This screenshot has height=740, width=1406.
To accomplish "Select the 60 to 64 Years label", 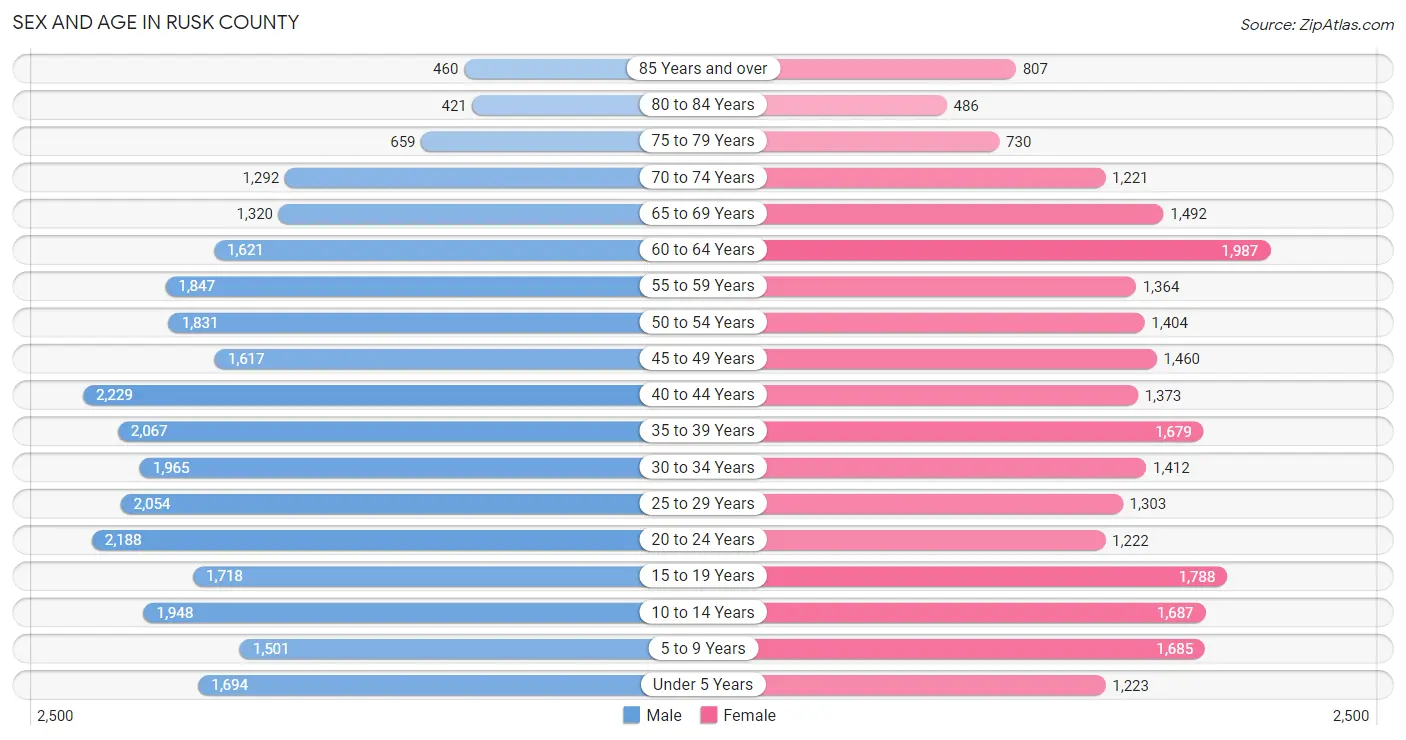I will [703, 250].
